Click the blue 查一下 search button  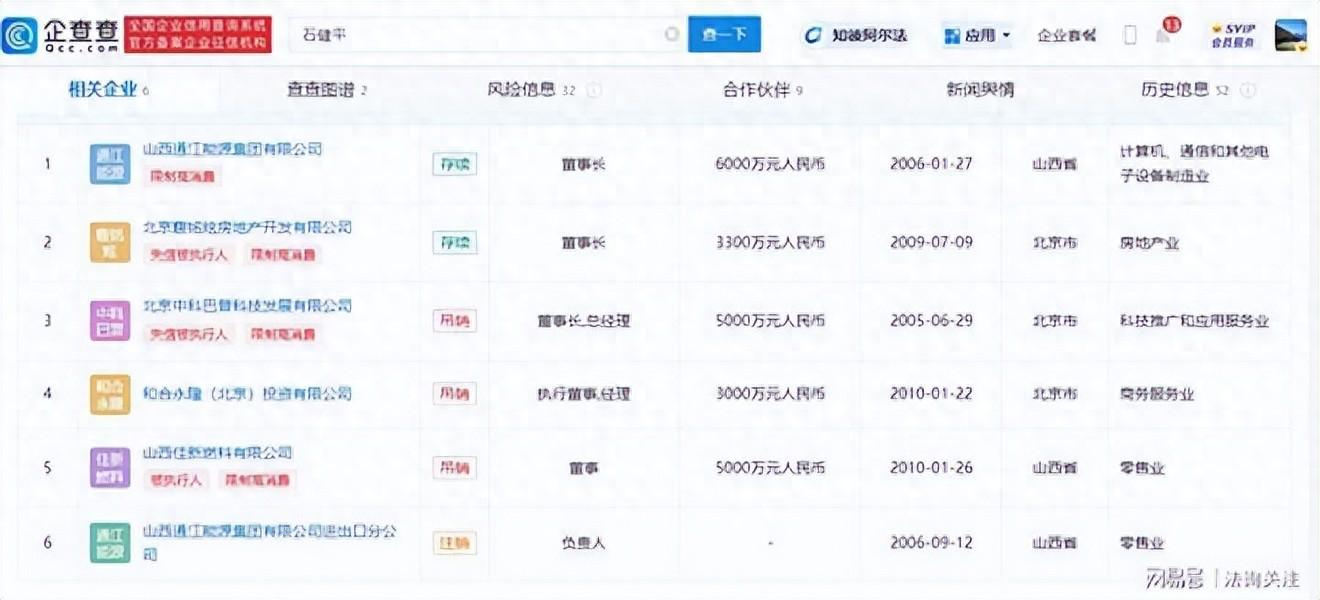click(724, 34)
